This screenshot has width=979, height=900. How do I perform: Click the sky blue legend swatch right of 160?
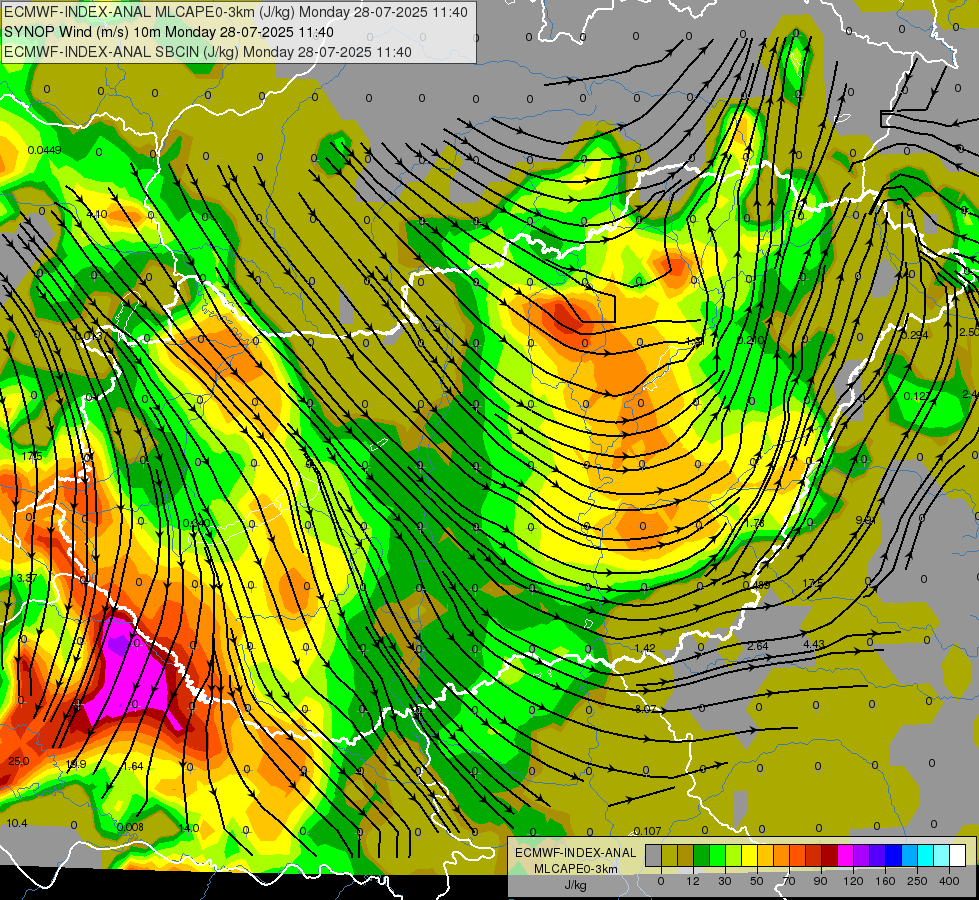tap(909, 856)
